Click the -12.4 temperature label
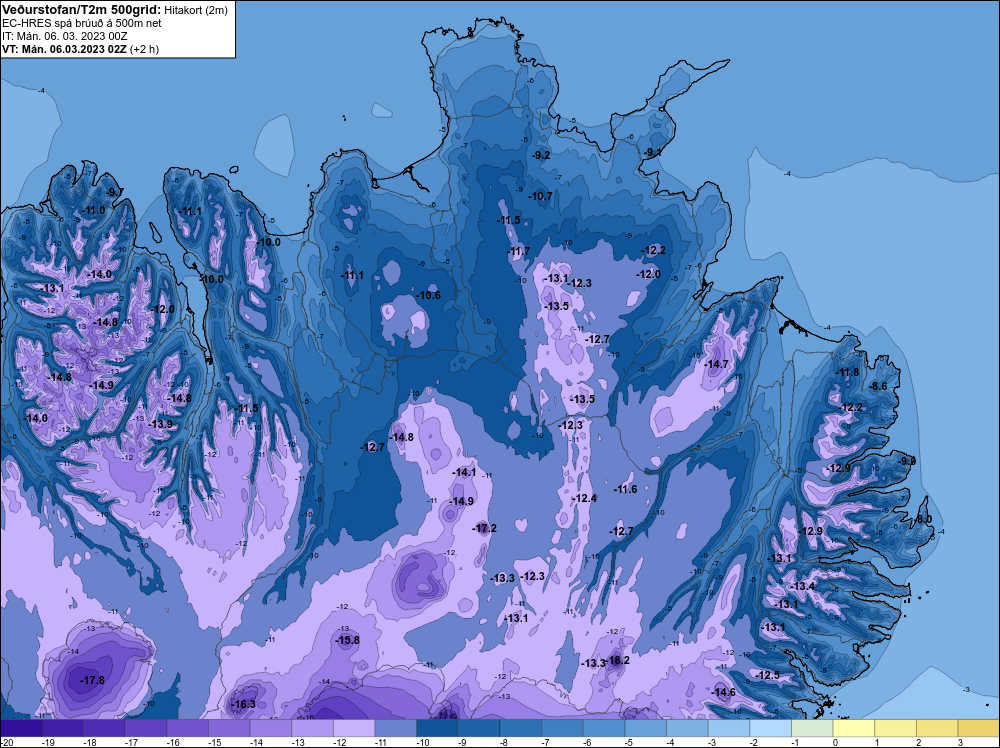The image size is (1000, 748). coord(585,498)
